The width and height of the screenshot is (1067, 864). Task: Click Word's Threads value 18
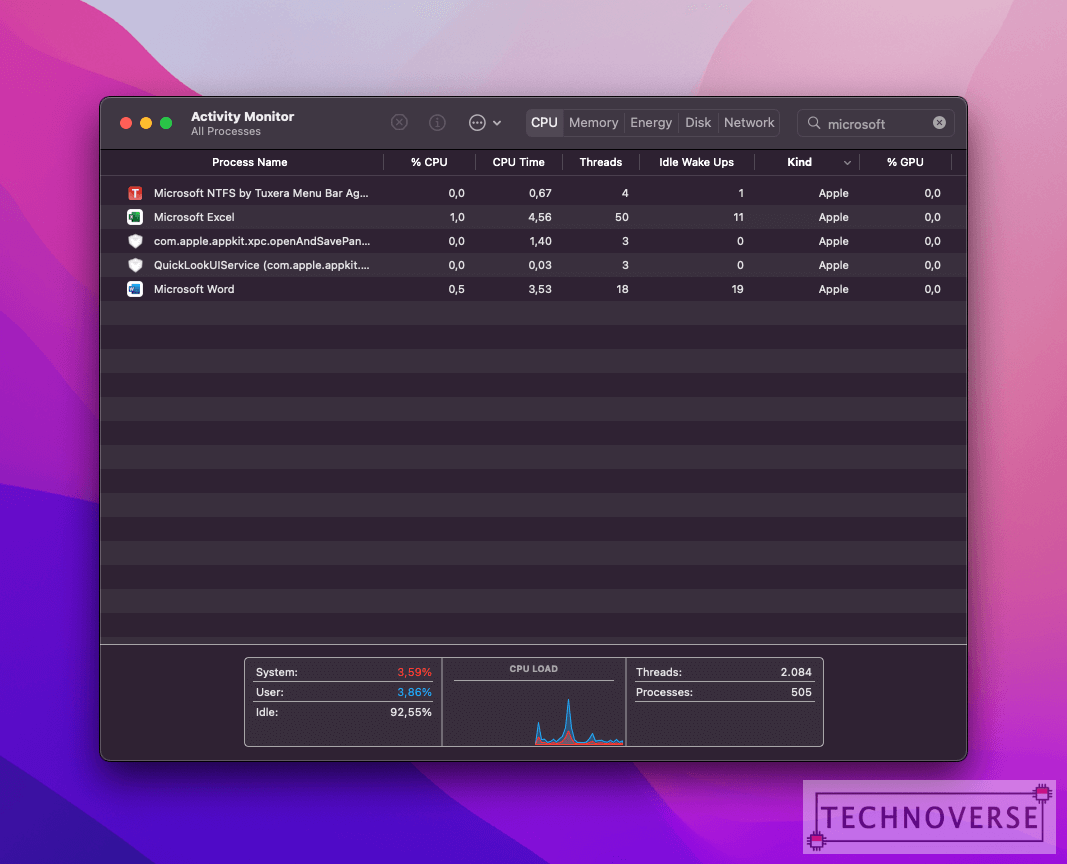point(622,289)
